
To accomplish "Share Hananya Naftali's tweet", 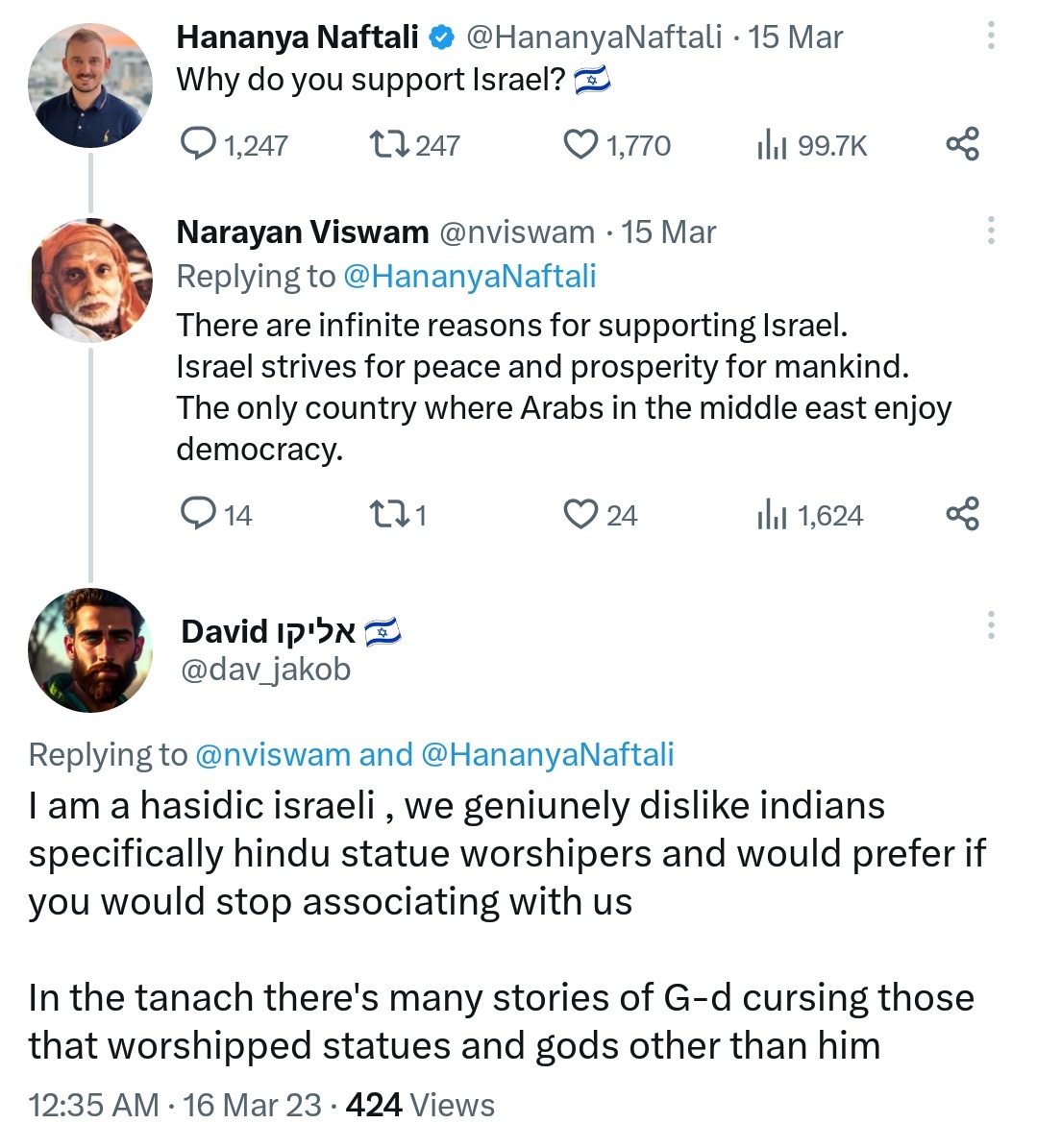I will pyautogui.click(x=962, y=144).
